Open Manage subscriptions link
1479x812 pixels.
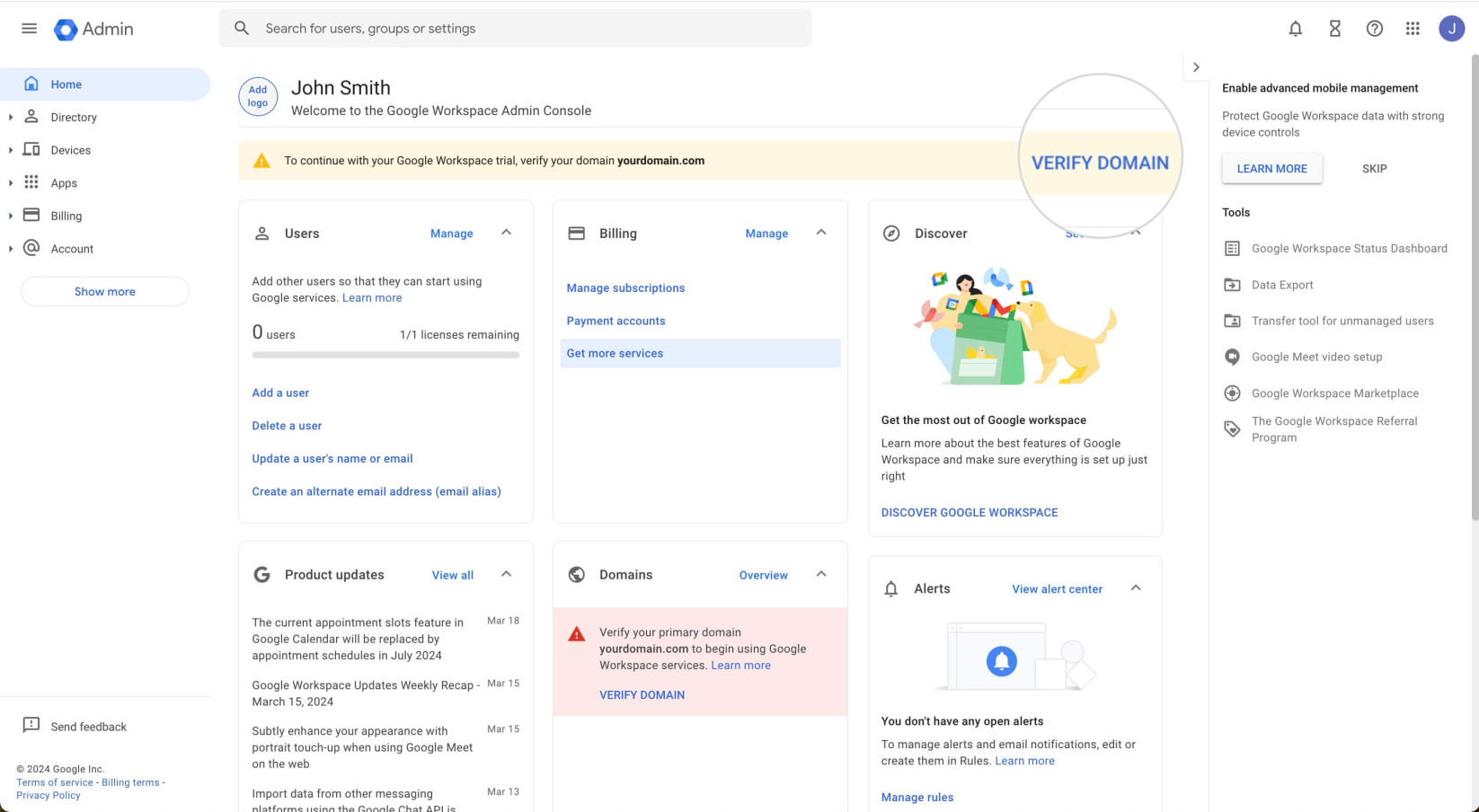pyautogui.click(x=625, y=288)
